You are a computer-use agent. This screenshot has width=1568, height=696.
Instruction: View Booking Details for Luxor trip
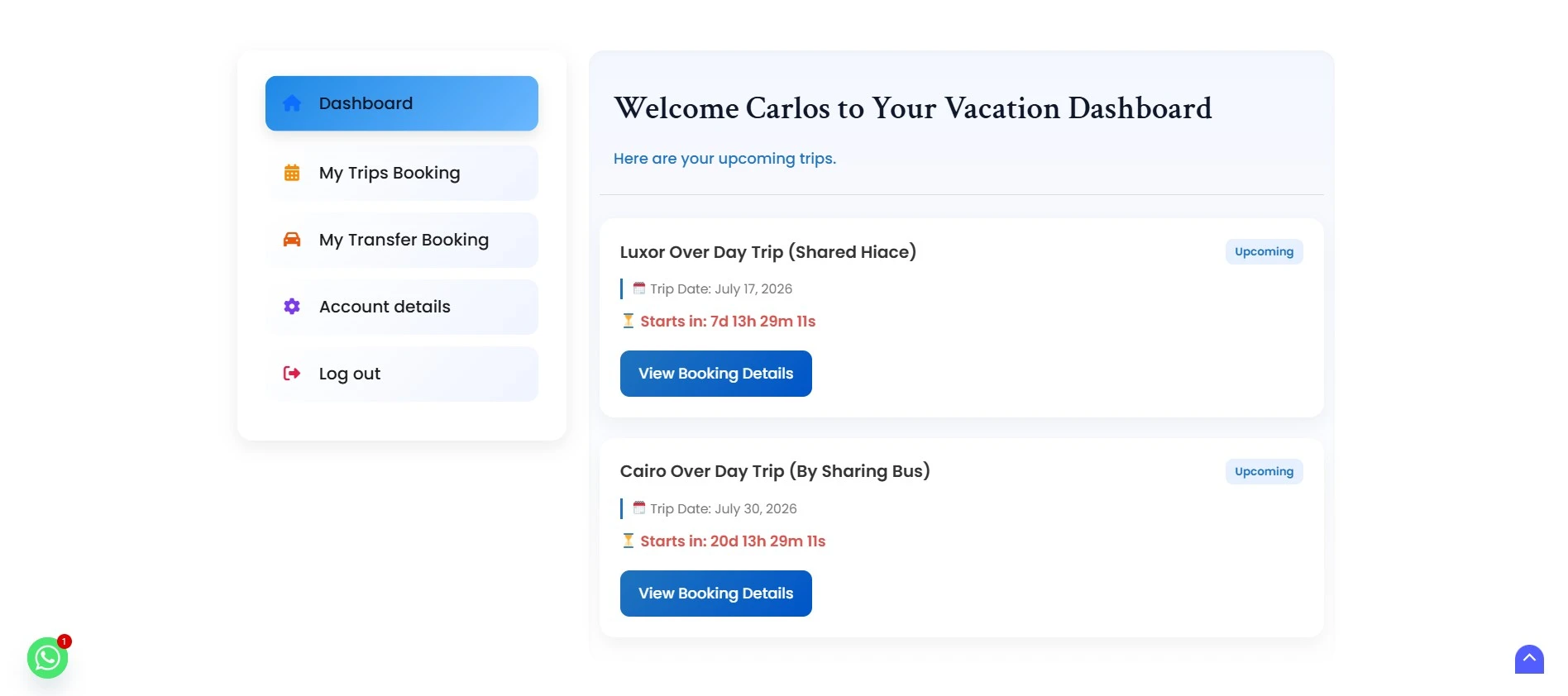pos(716,374)
